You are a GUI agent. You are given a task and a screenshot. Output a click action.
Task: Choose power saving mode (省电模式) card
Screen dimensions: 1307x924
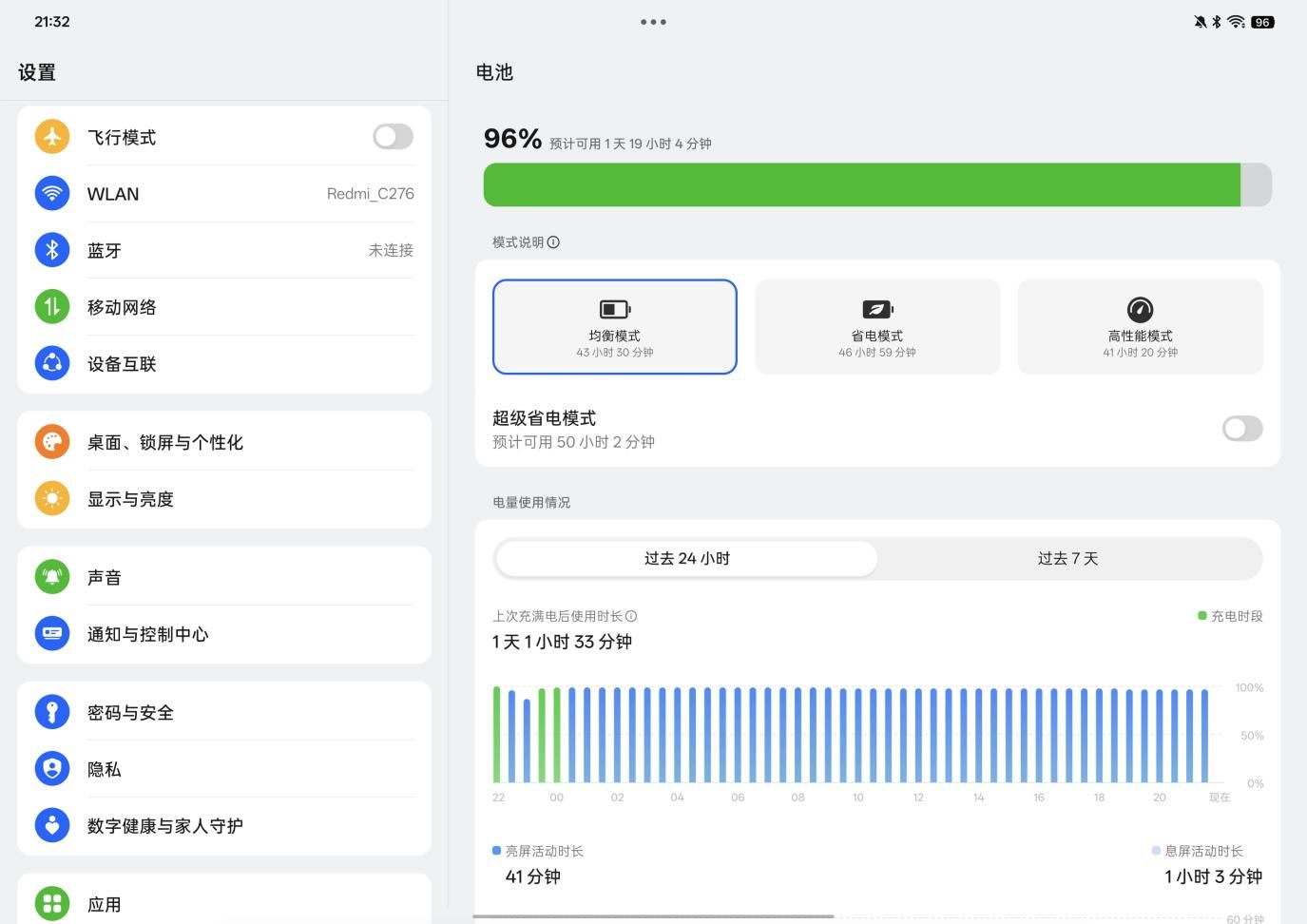pos(876,327)
